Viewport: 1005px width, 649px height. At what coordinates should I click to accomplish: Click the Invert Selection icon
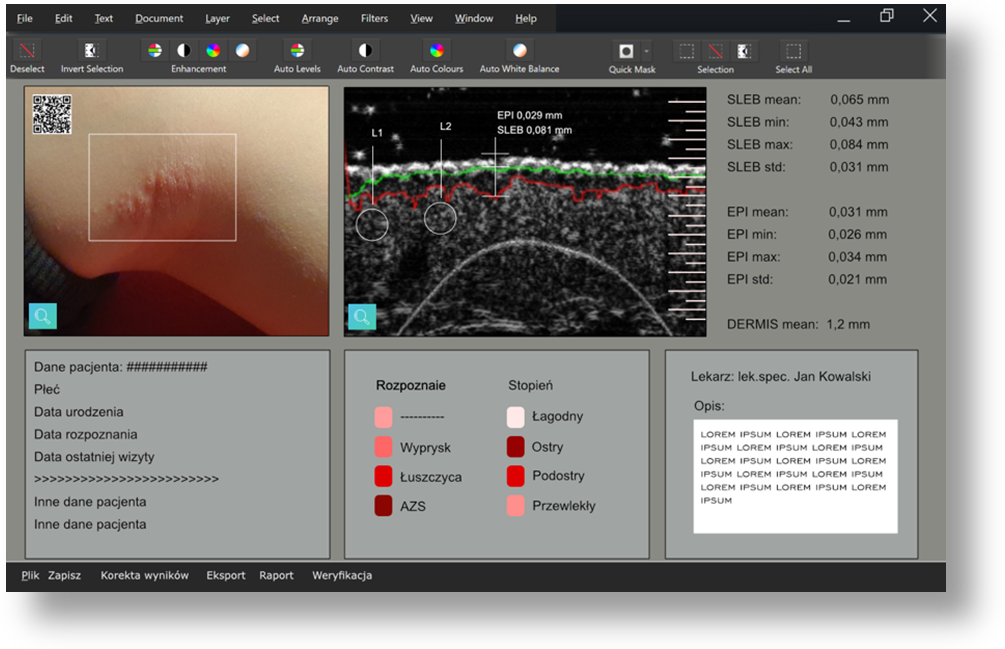[91, 51]
